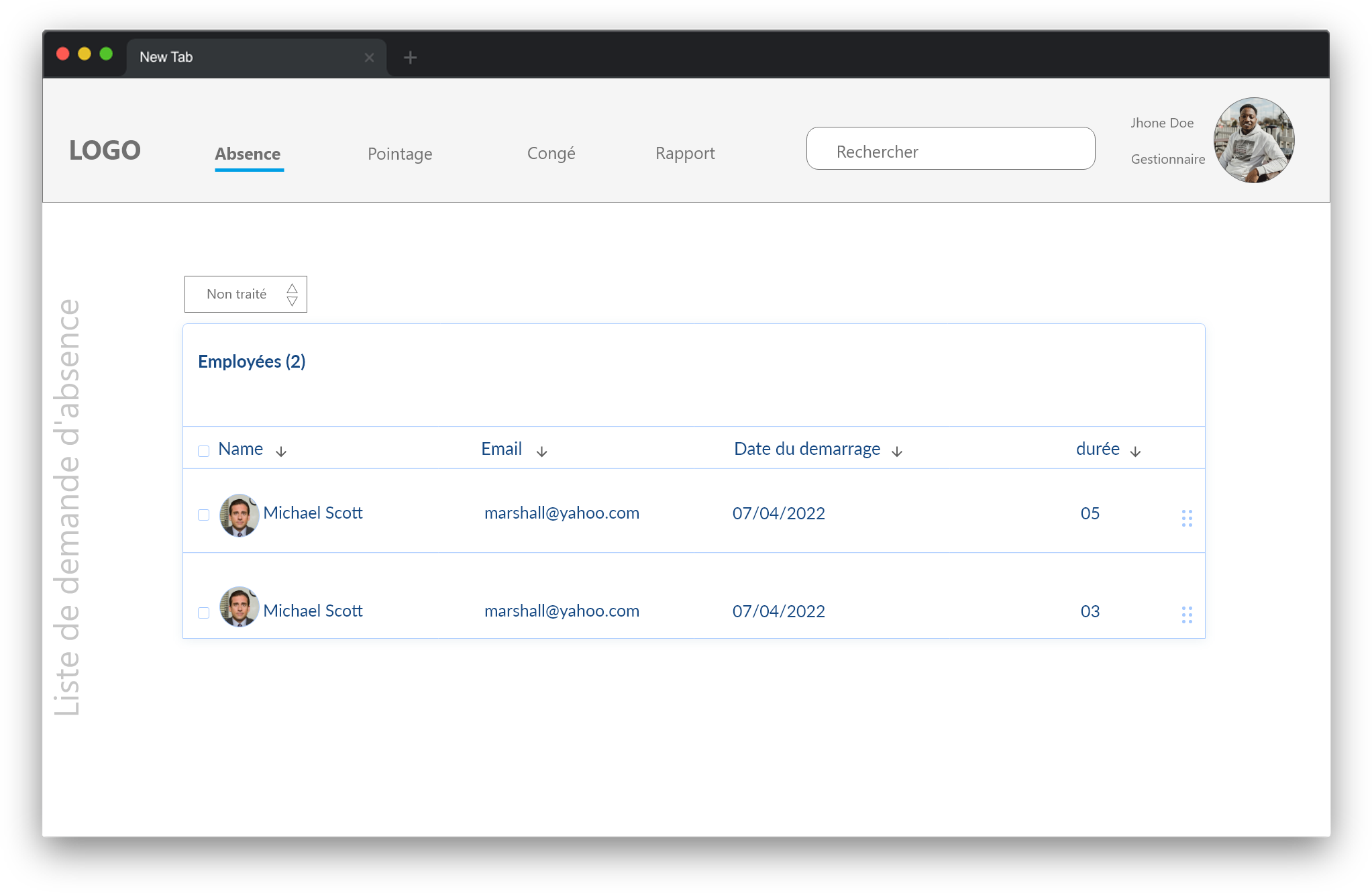Toggle the select-all checkbox beside Name

203,451
